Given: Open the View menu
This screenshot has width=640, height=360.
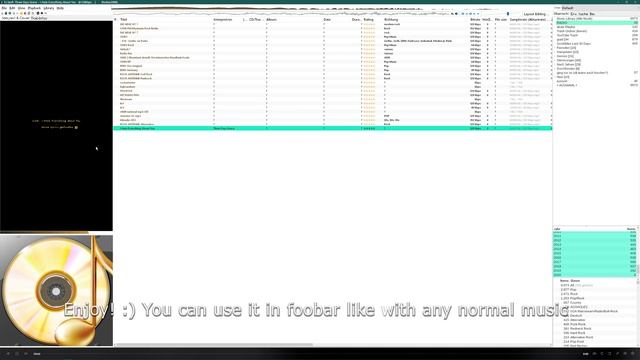Looking at the screenshot, I should point(21,8).
